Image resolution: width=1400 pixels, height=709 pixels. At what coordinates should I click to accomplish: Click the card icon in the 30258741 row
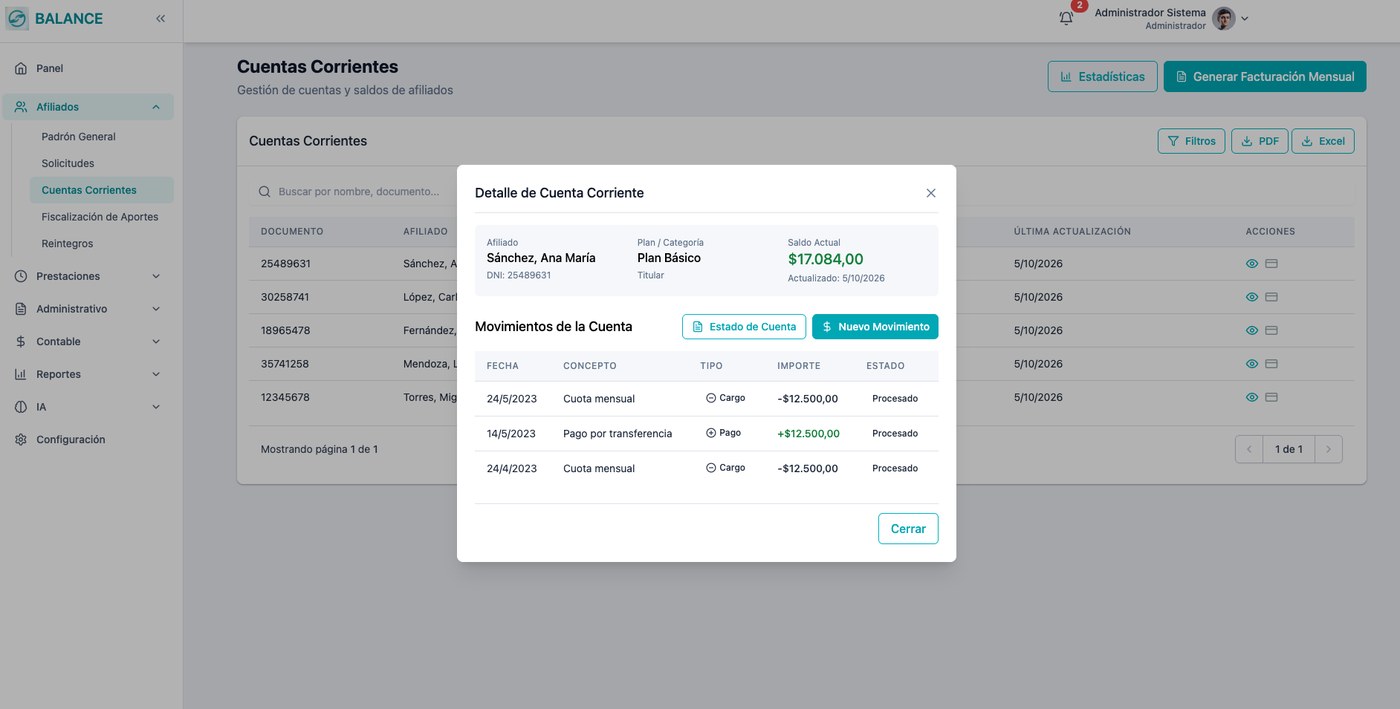click(1272, 297)
